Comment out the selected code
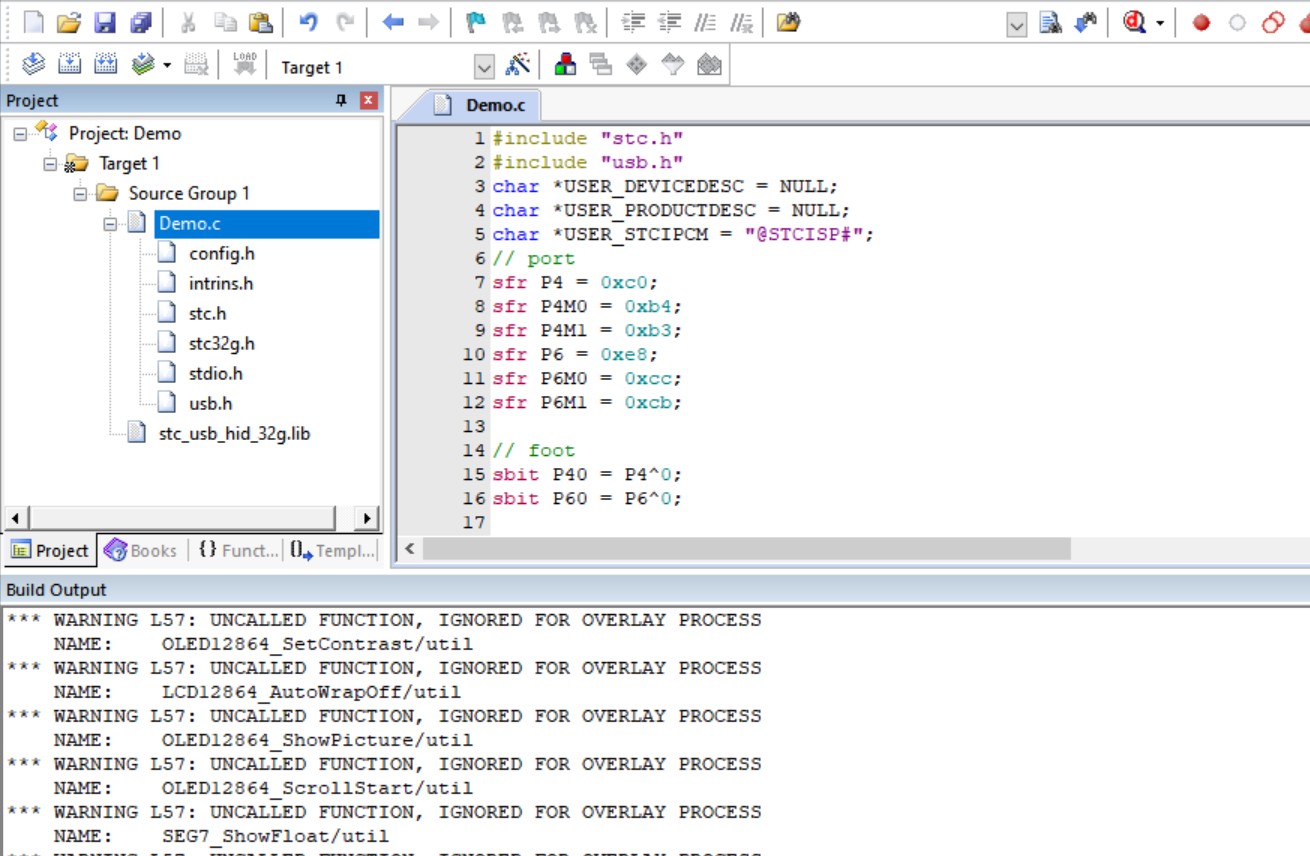The height and width of the screenshot is (856, 1310). tap(705, 22)
